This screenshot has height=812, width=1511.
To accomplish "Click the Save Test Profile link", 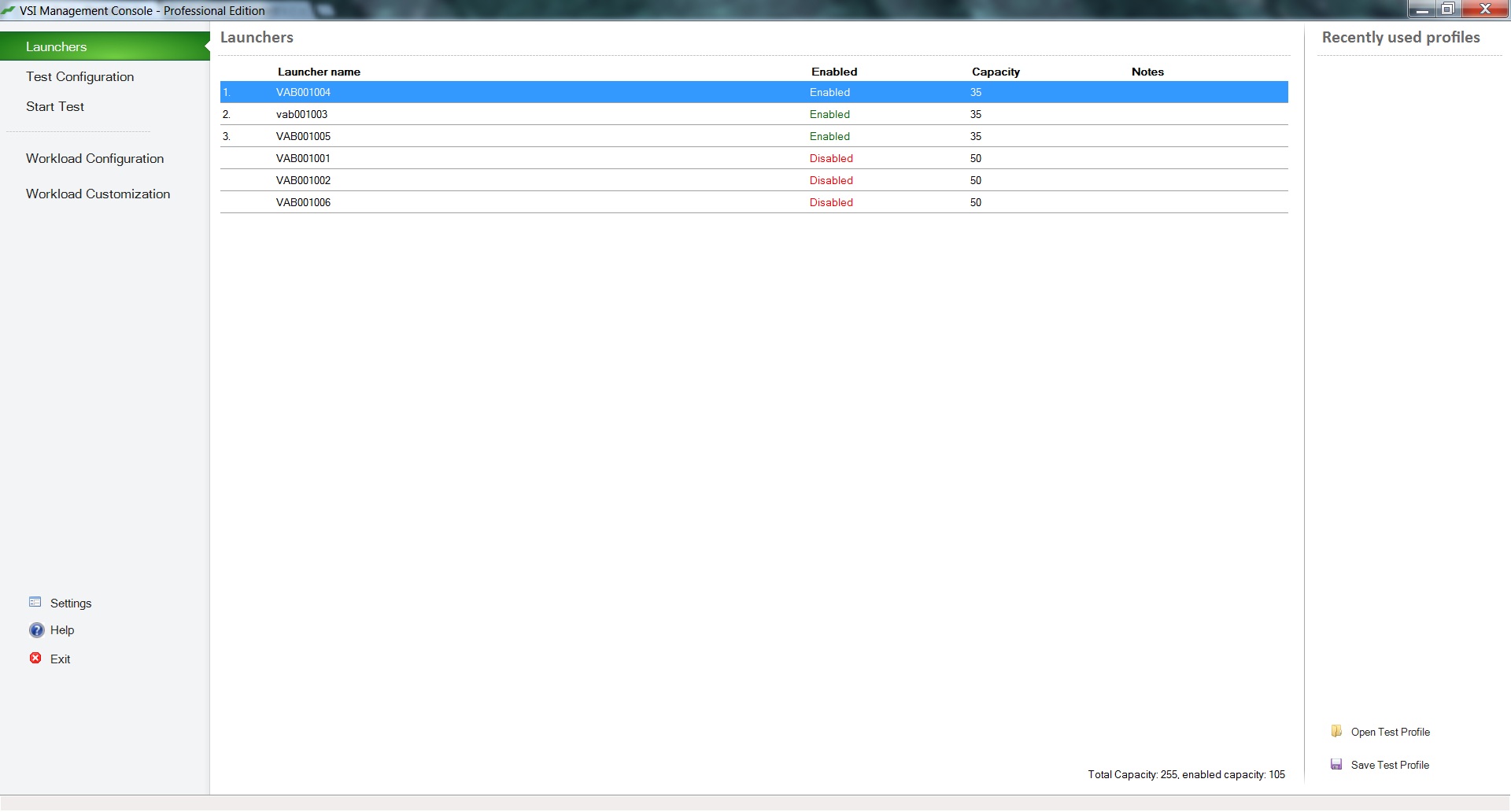I will tap(1390, 765).
